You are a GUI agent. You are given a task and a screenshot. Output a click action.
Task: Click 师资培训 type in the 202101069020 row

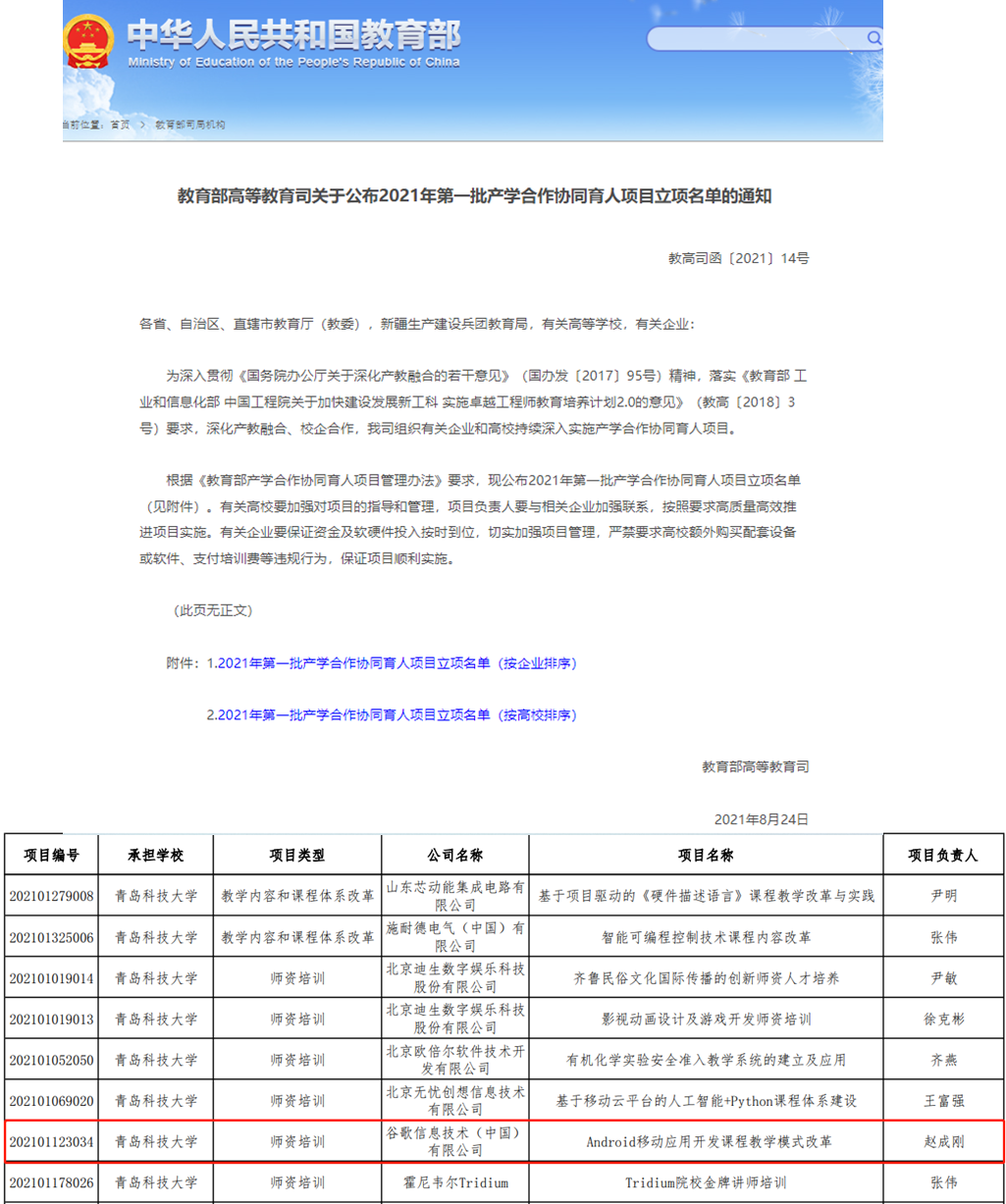[297, 1101]
